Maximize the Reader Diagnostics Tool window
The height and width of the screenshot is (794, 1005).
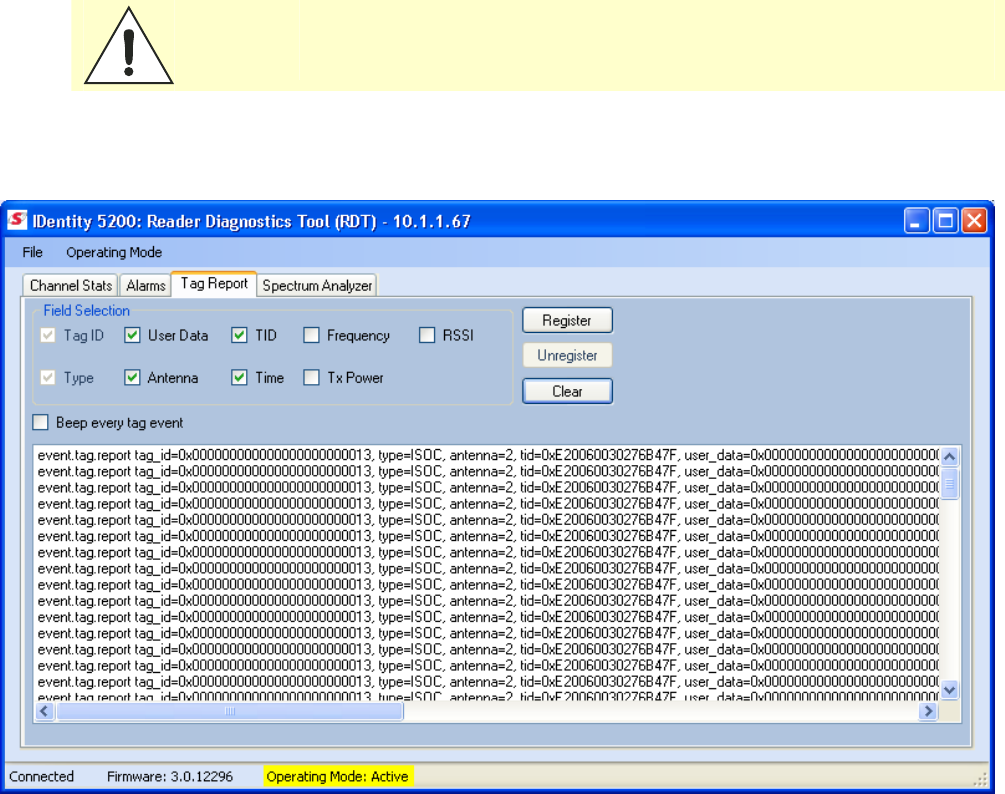(945, 221)
